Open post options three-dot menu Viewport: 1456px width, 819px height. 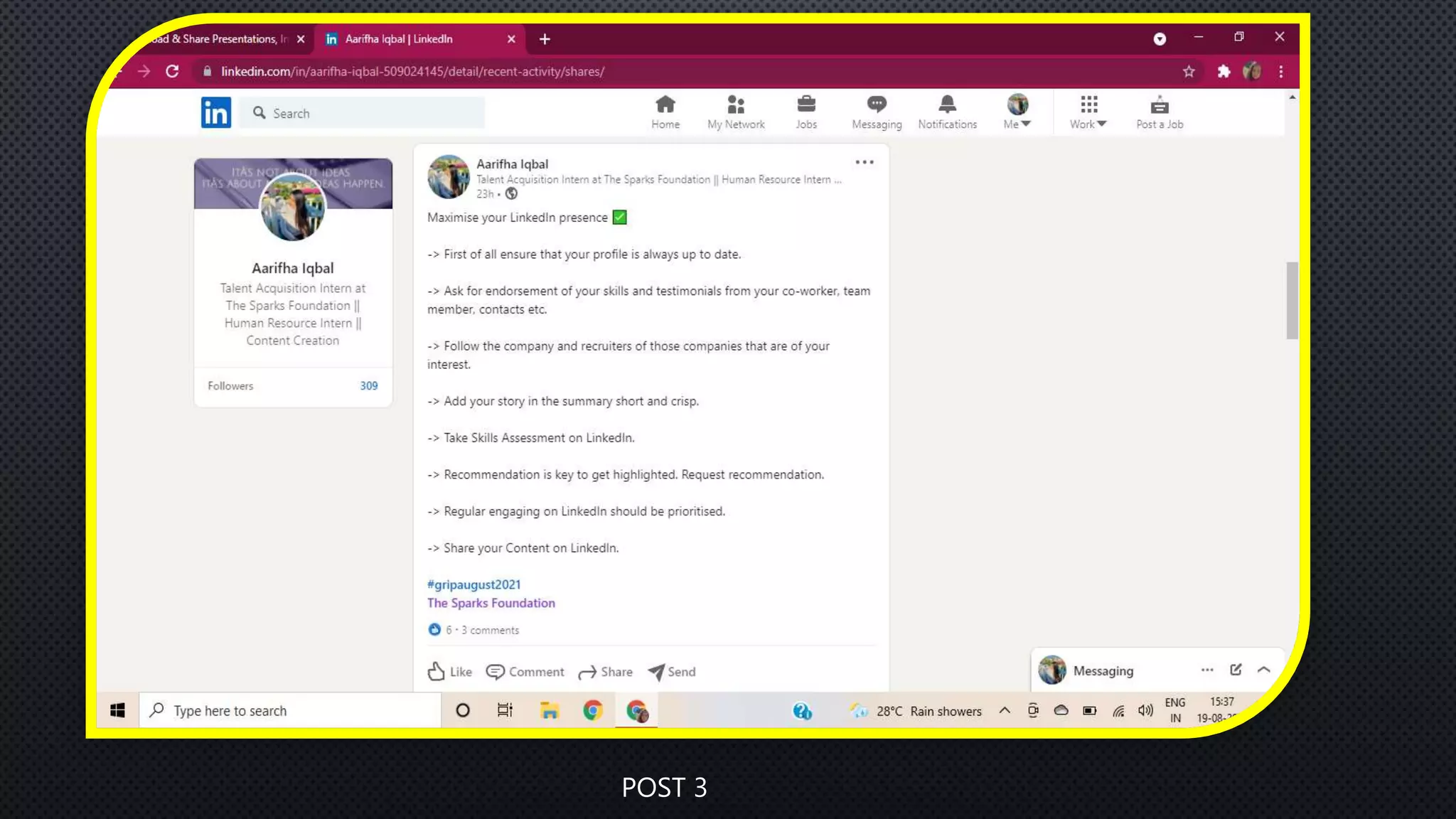coord(864,162)
